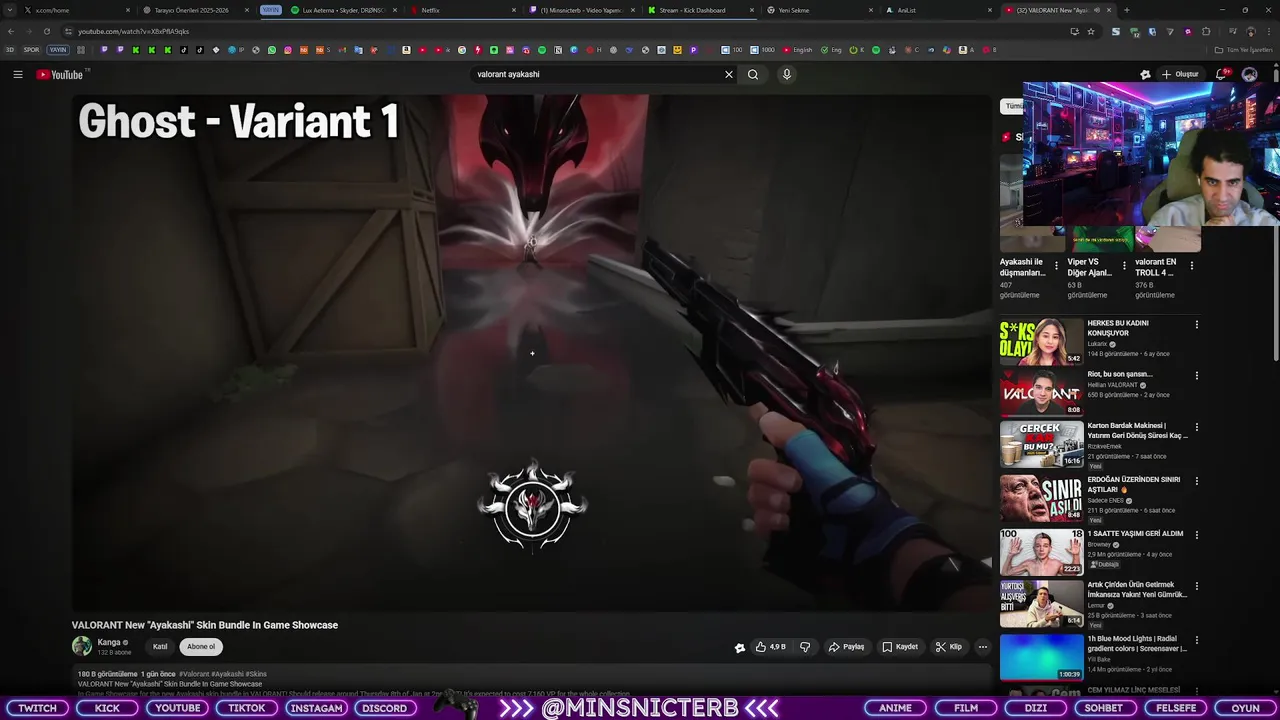Open more actions (three dots) below video
This screenshot has height=720, width=1280.
(982, 647)
